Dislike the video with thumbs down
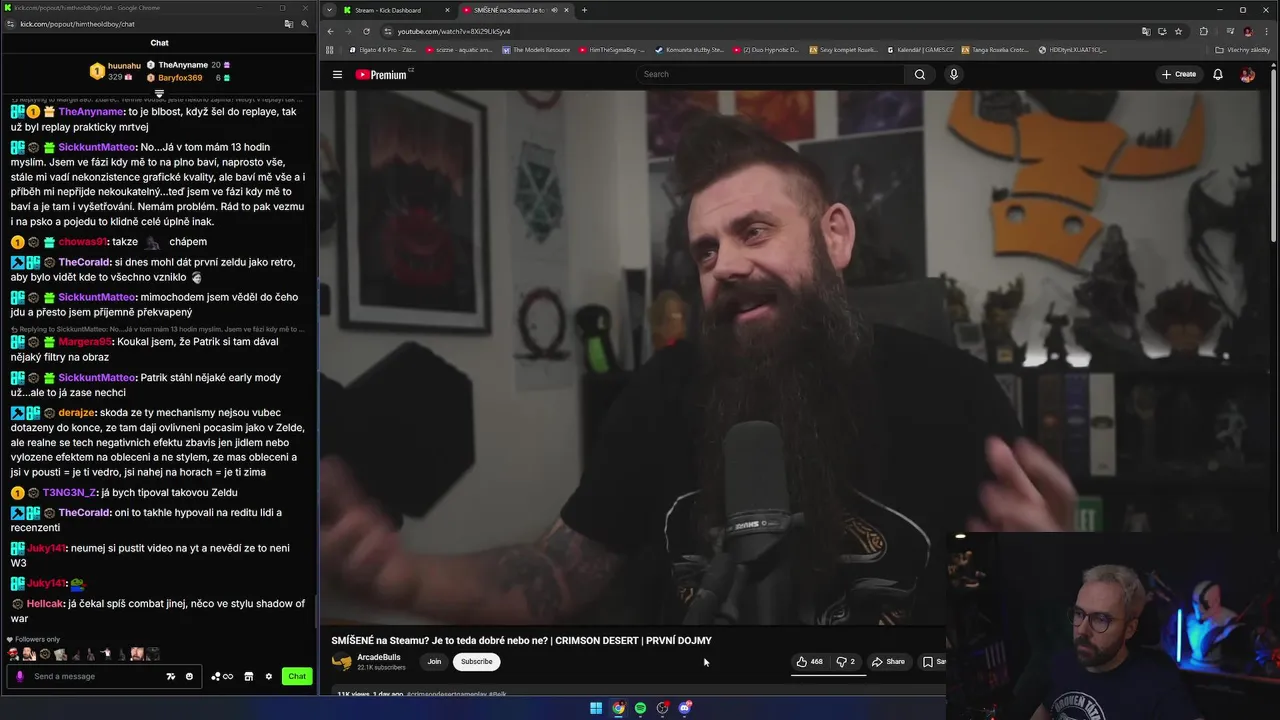This screenshot has height=720, width=1280. point(845,661)
